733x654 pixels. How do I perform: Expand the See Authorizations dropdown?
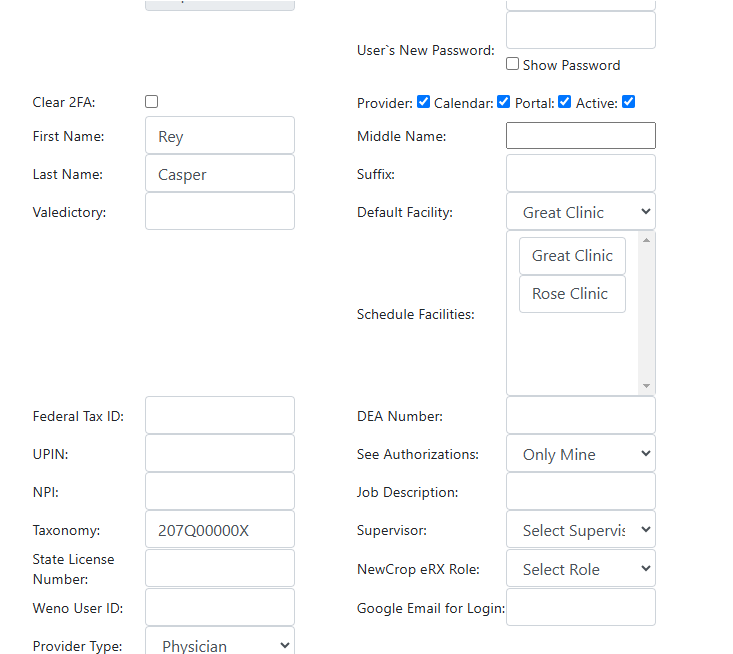tap(581, 453)
